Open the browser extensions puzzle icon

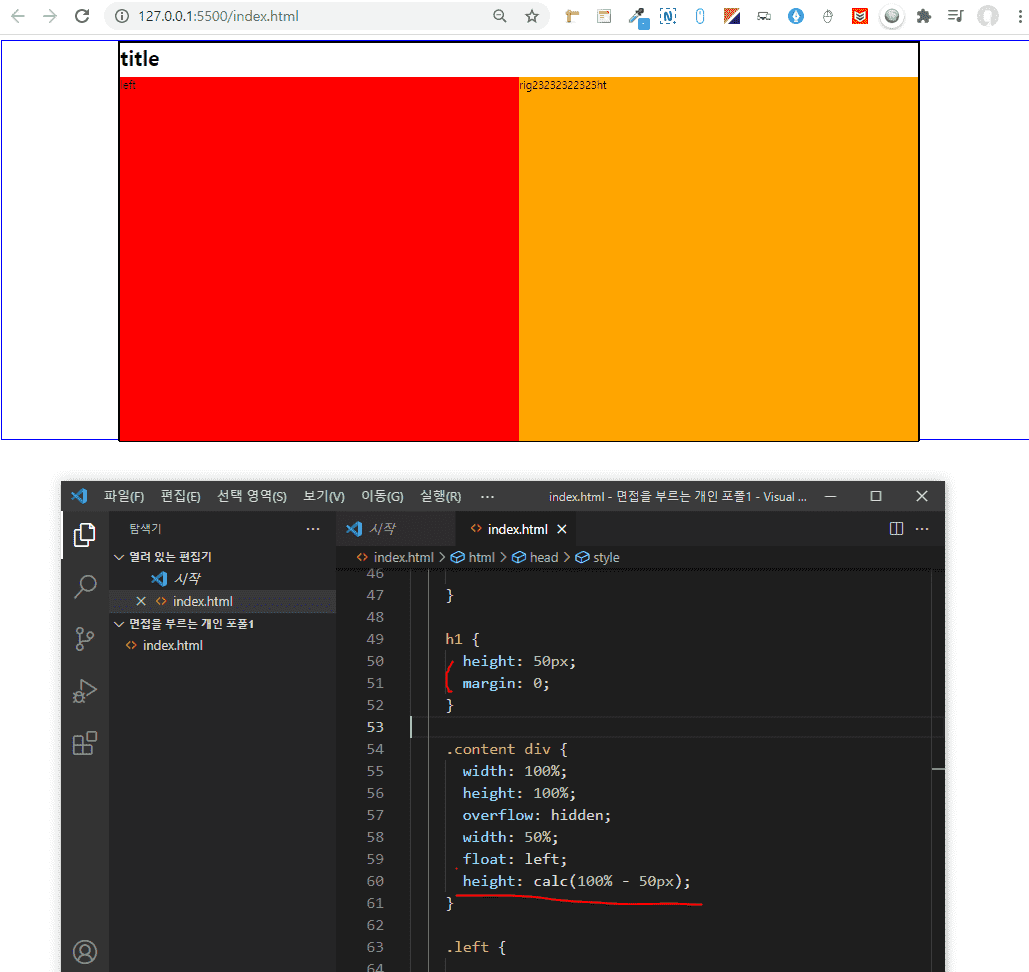(923, 16)
